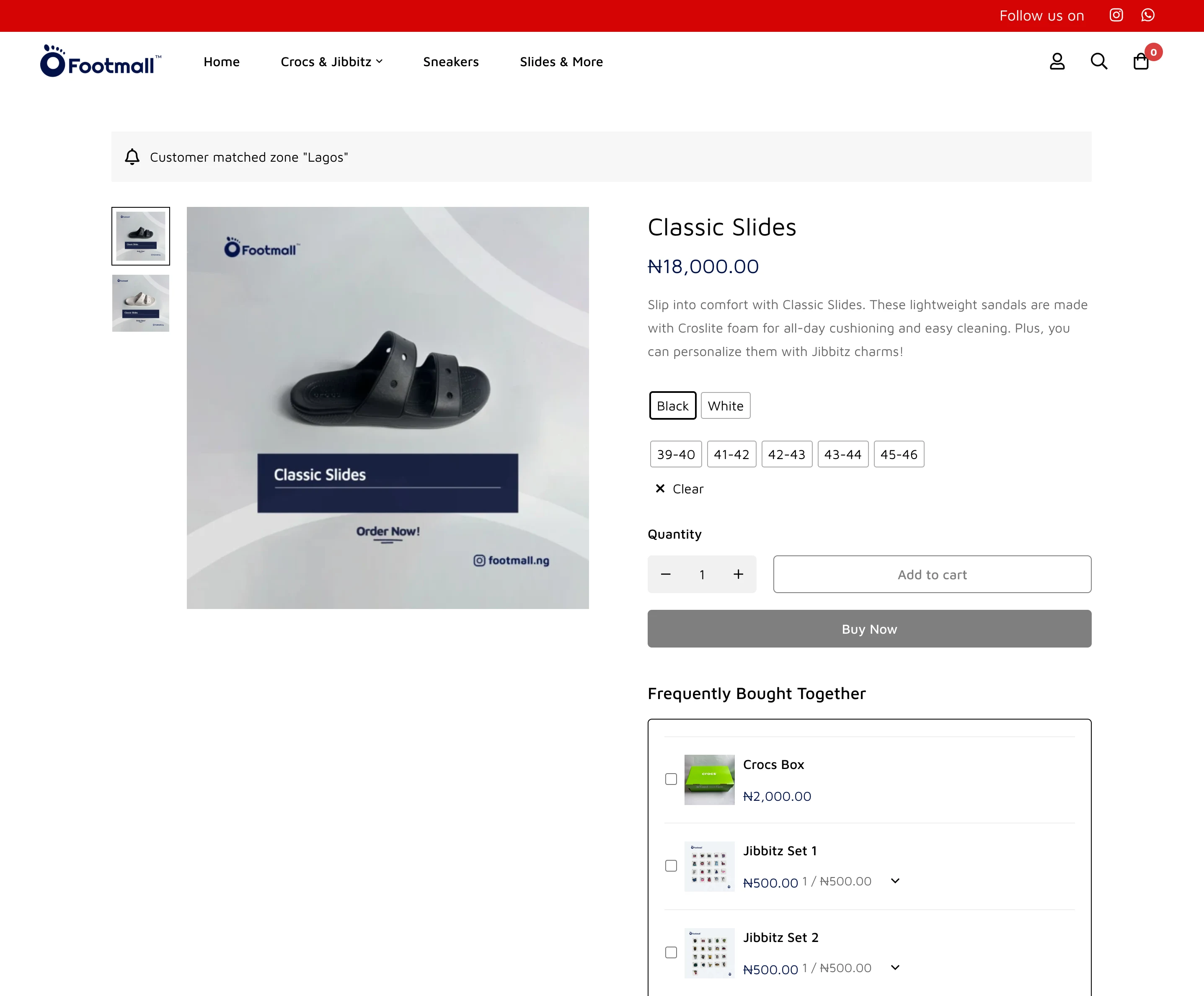
Task: Select the White color option
Action: pos(725,406)
